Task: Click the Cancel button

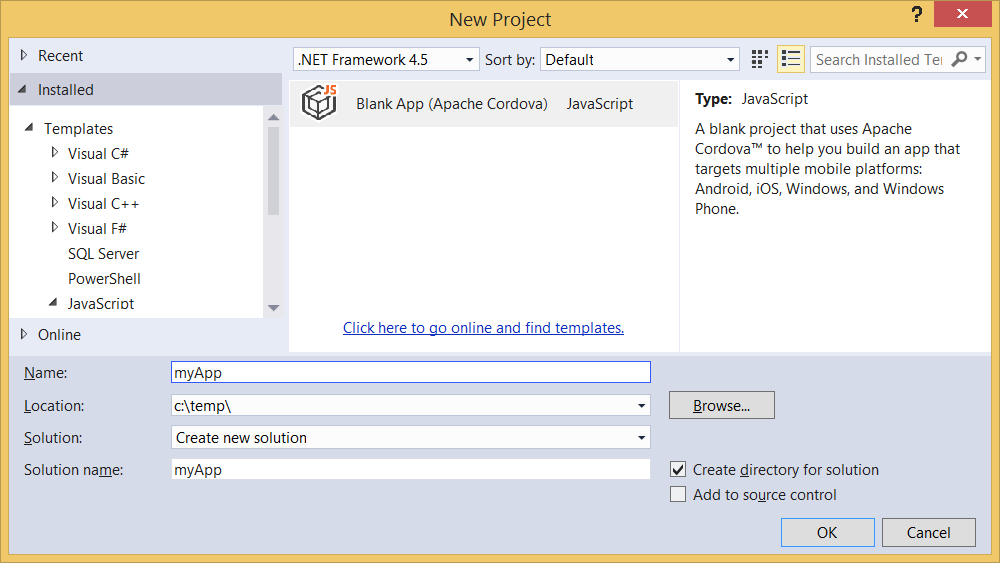Action: point(929,532)
